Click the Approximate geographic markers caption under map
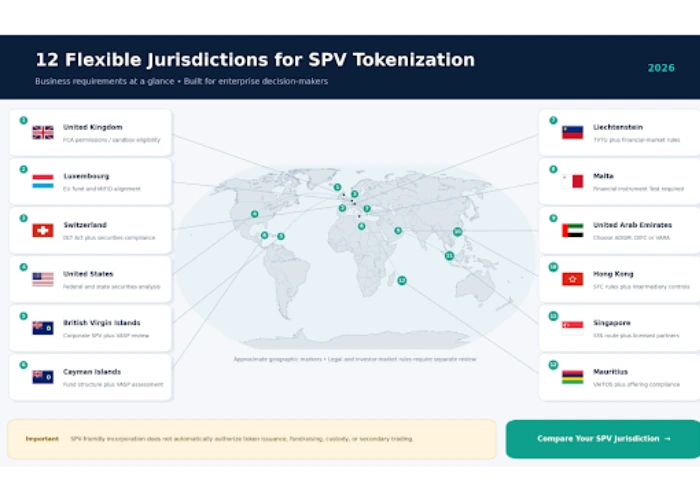The height and width of the screenshot is (500, 700). click(355, 359)
